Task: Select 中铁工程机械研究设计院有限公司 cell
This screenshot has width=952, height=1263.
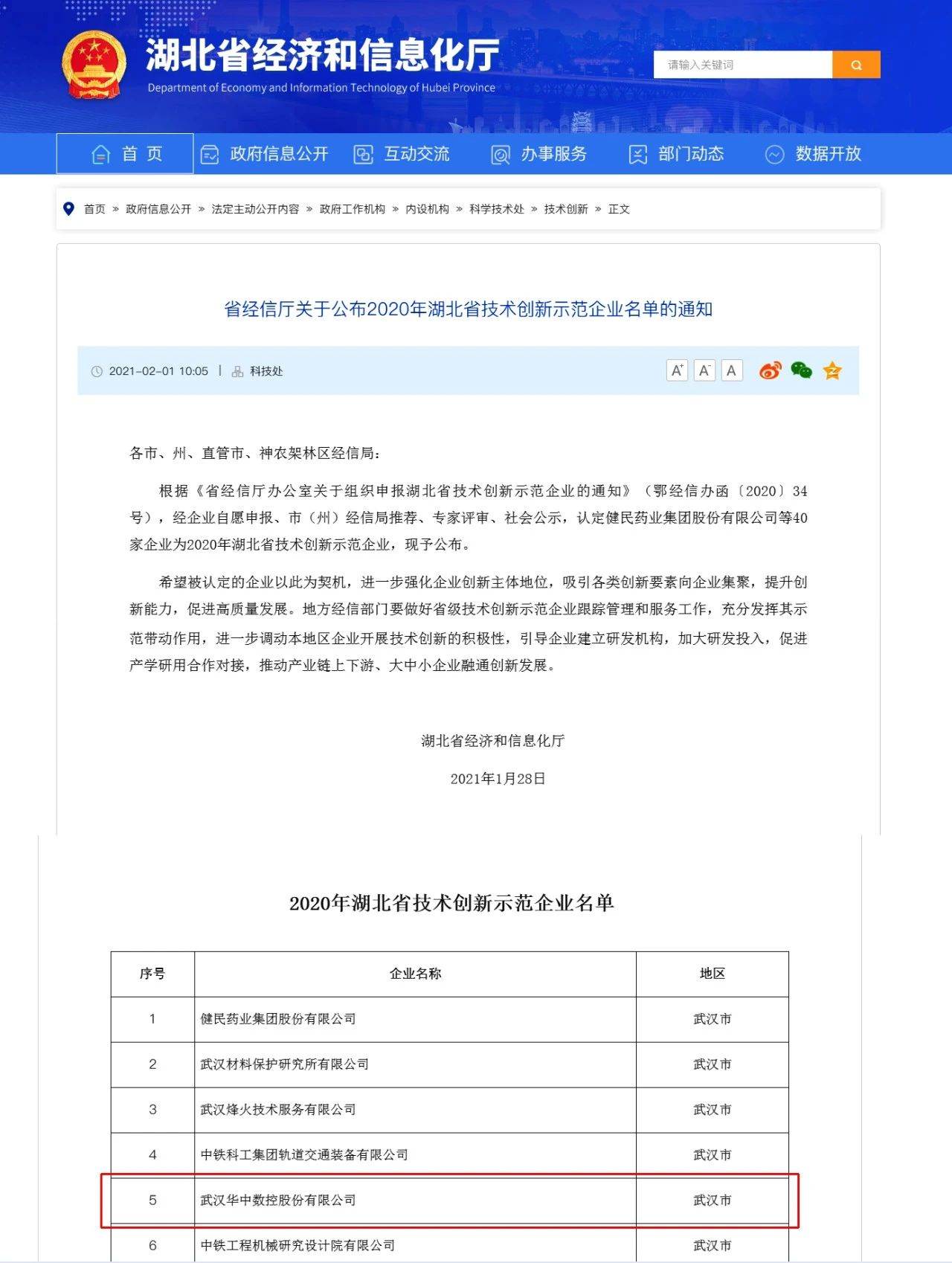Action: [x=415, y=1244]
